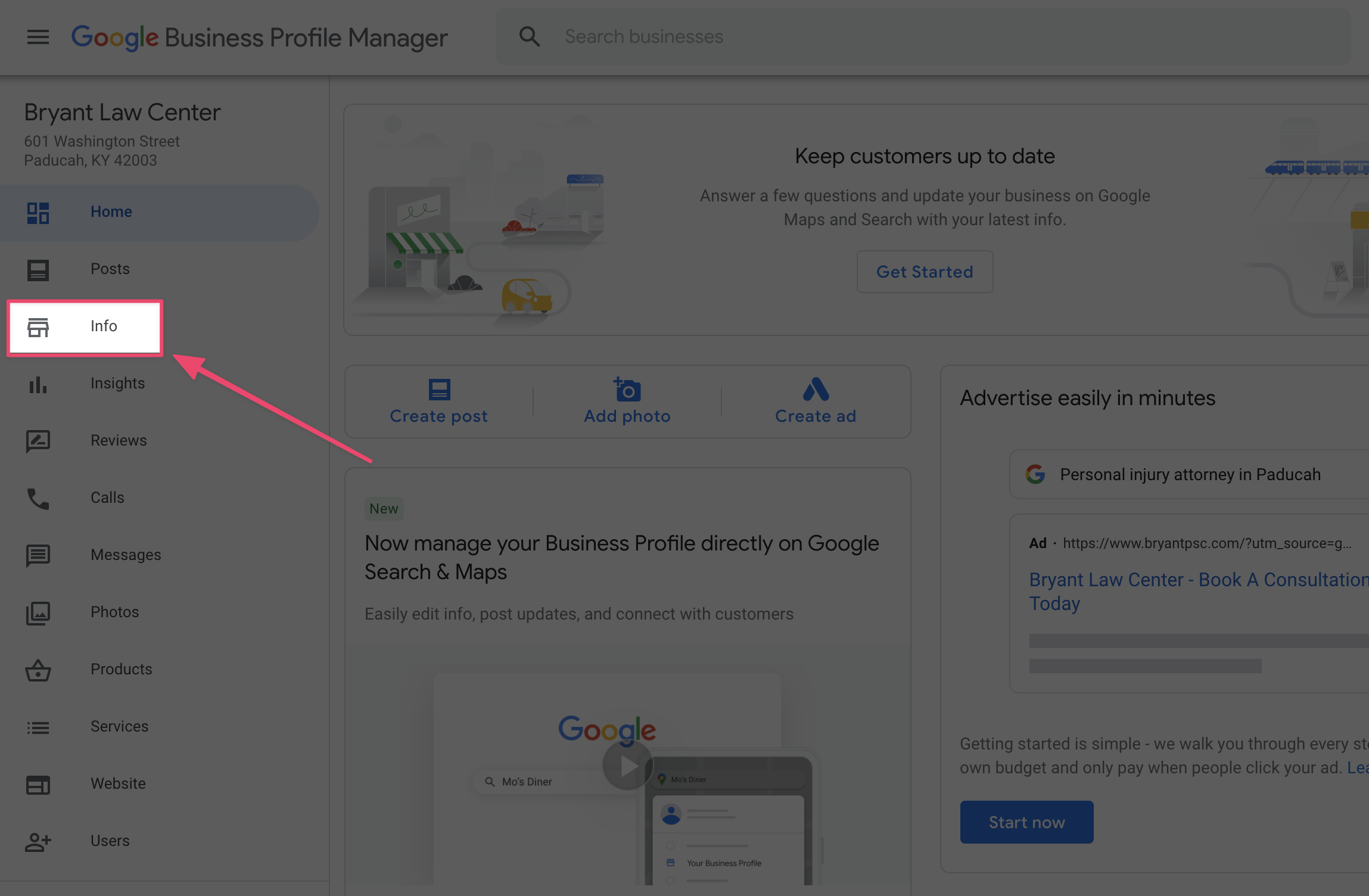1369x896 pixels.
Task: Click 'Keep customers up to date' heading
Action: tap(925, 156)
